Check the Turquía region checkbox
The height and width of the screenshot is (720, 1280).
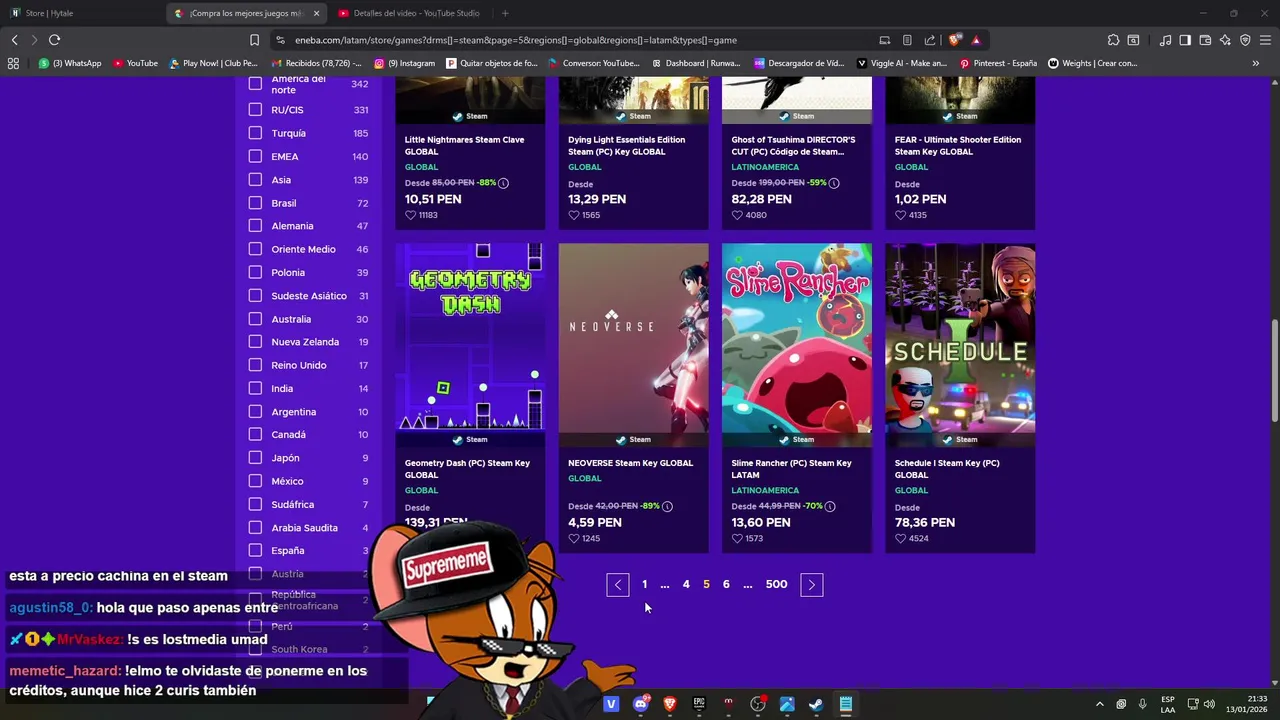[255, 133]
